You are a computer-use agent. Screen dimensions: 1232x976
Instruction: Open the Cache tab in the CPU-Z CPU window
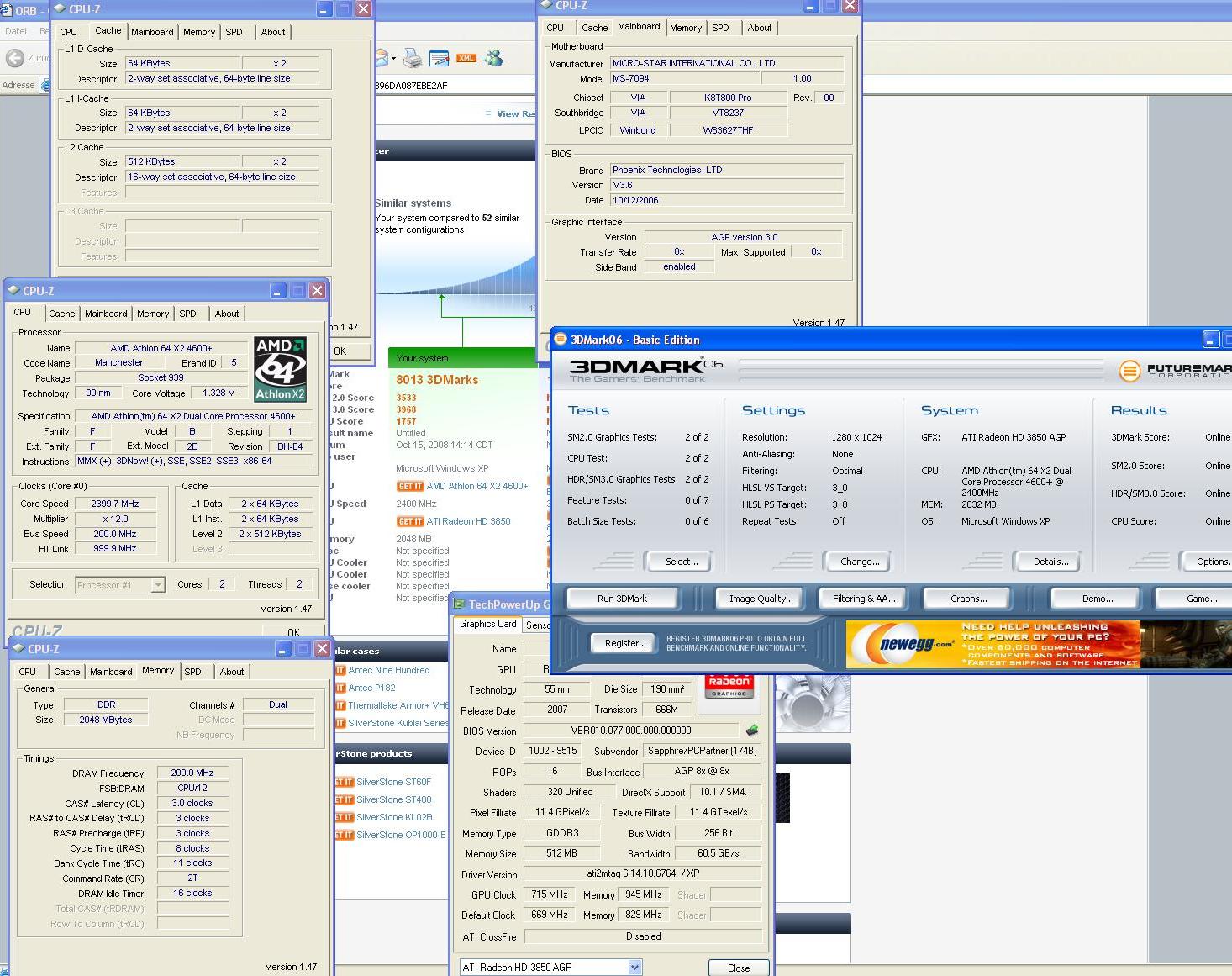(x=61, y=314)
